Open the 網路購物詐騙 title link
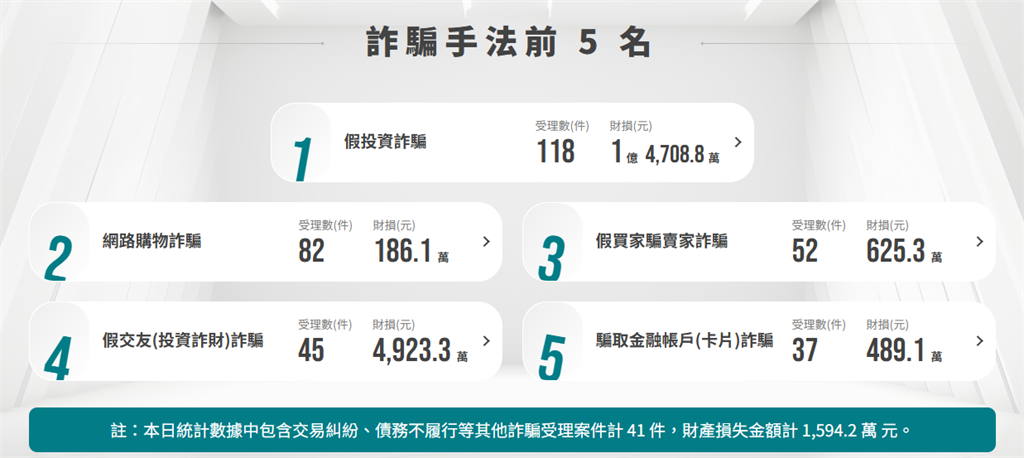 pyautogui.click(x=152, y=241)
